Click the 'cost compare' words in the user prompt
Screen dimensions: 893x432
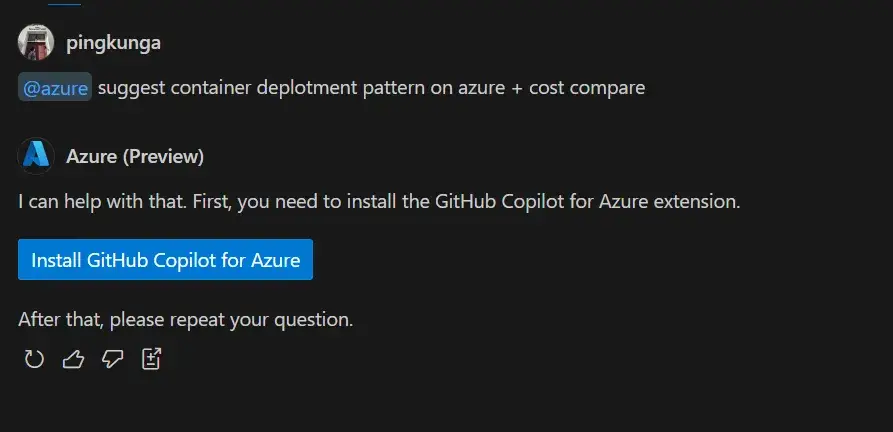[587, 88]
